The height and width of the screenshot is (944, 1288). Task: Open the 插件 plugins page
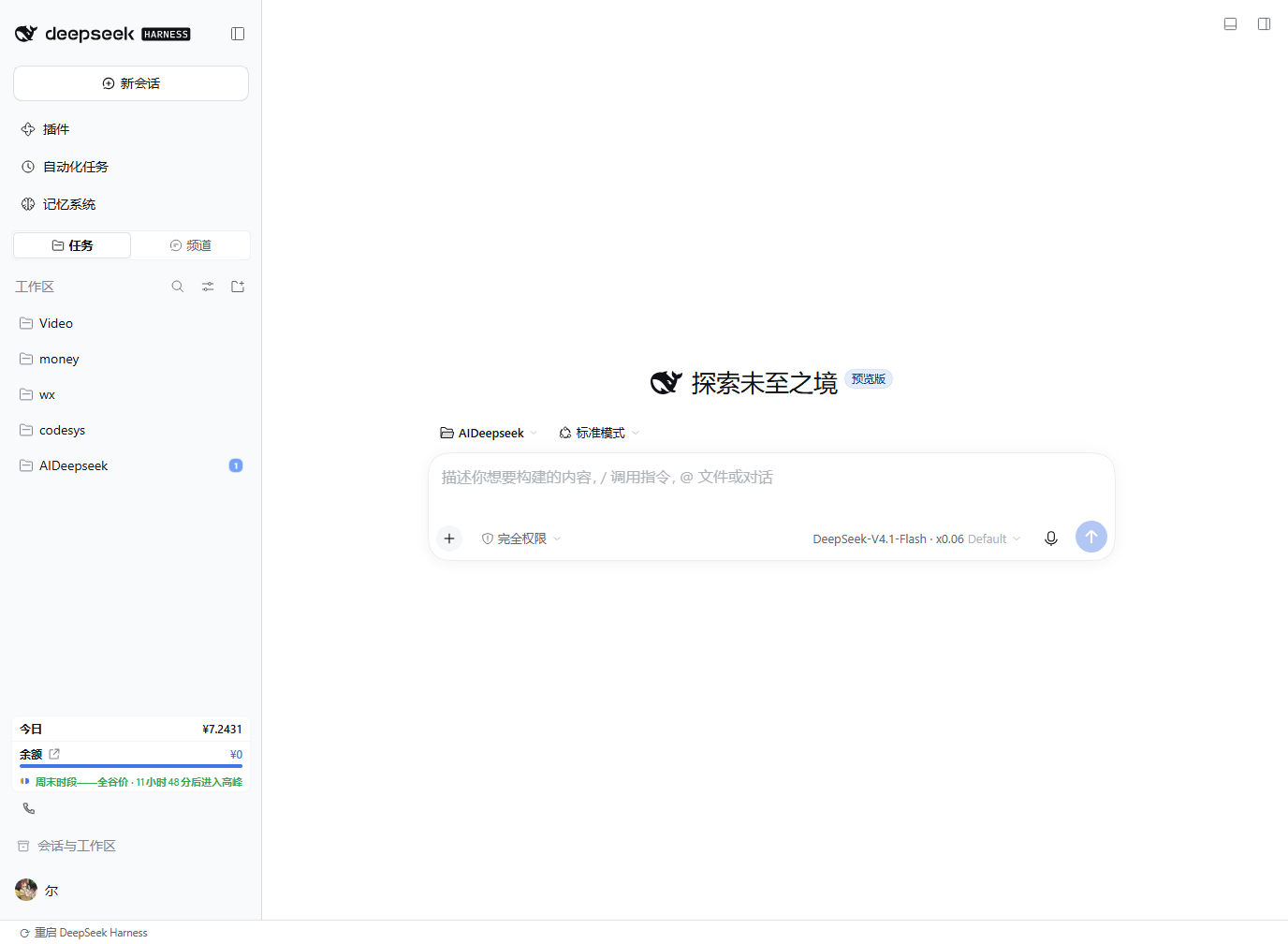(131, 129)
